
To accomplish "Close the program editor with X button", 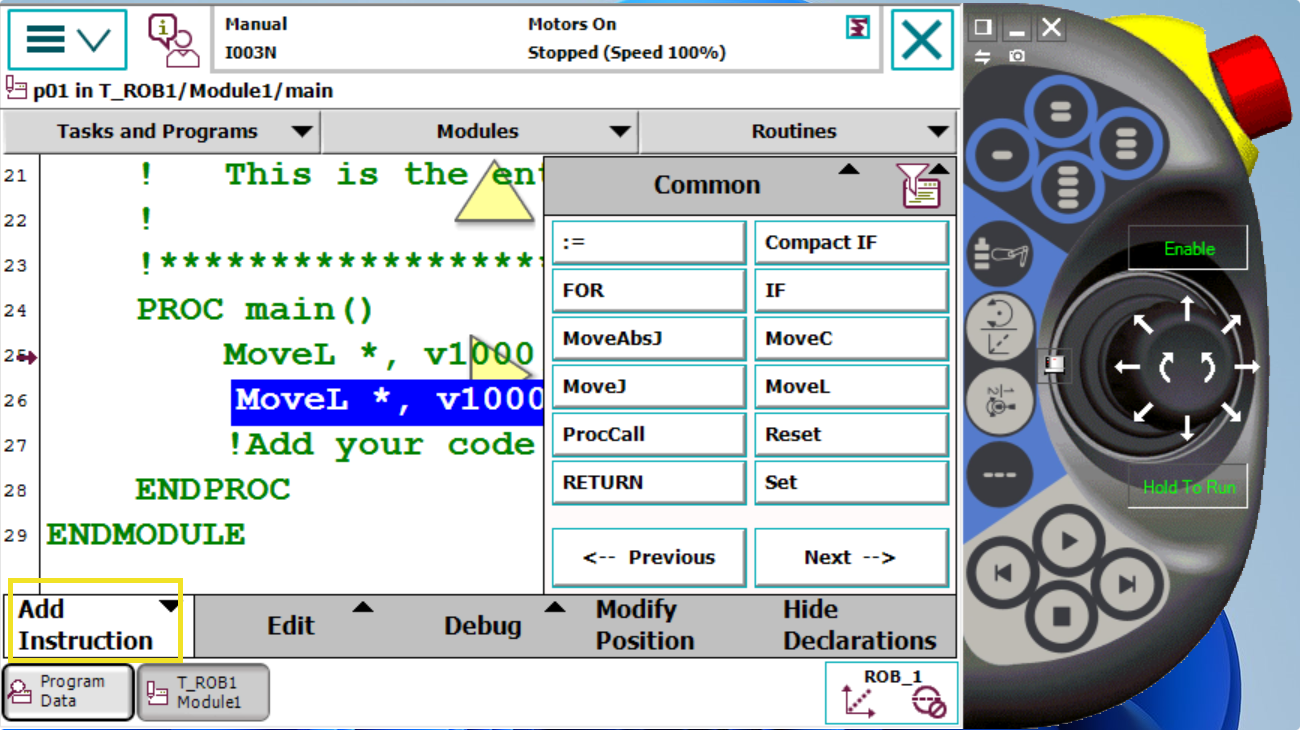I will pyautogui.click(x=921, y=40).
